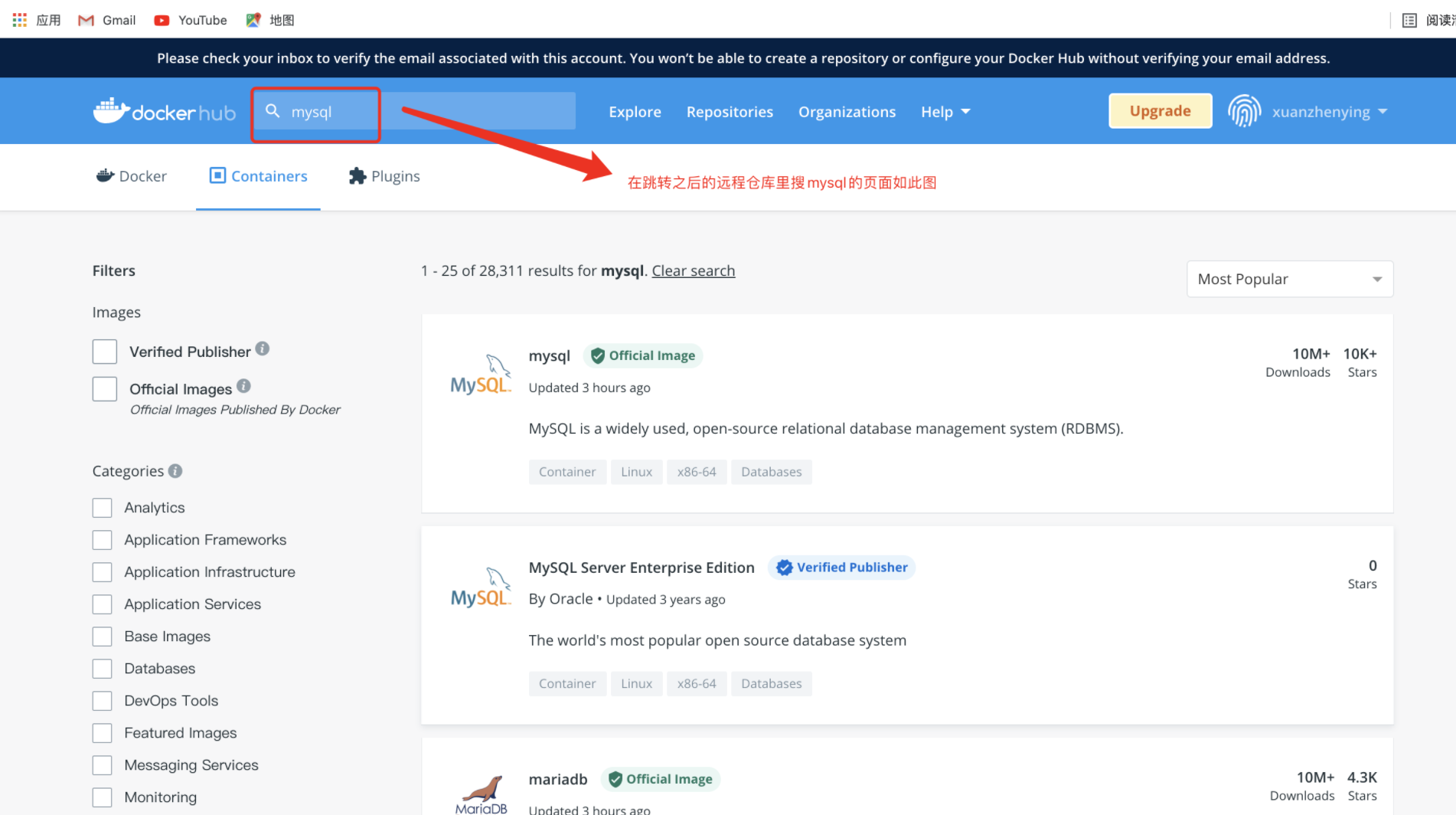The height and width of the screenshot is (815, 1456).
Task: Open the Maps bookmark
Action: point(270,20)
